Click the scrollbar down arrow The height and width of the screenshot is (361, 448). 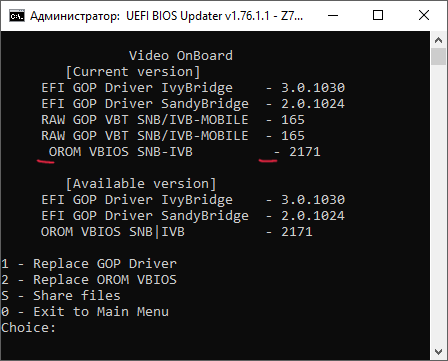click(x=438, y=351)
